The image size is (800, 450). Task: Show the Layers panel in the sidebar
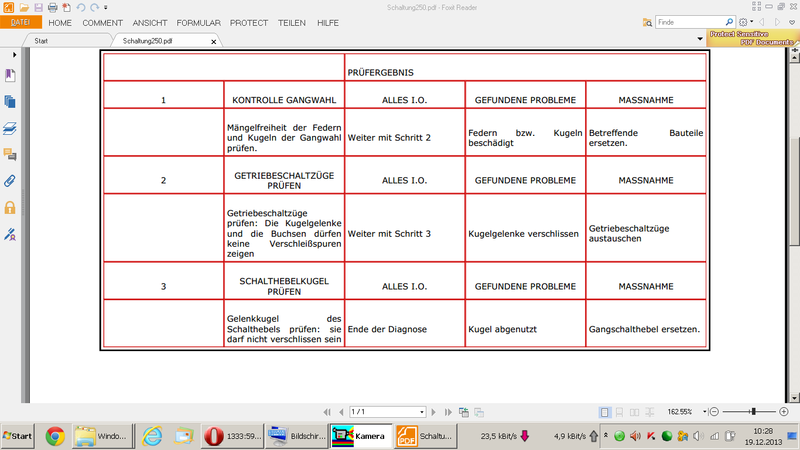coord(11,128)
